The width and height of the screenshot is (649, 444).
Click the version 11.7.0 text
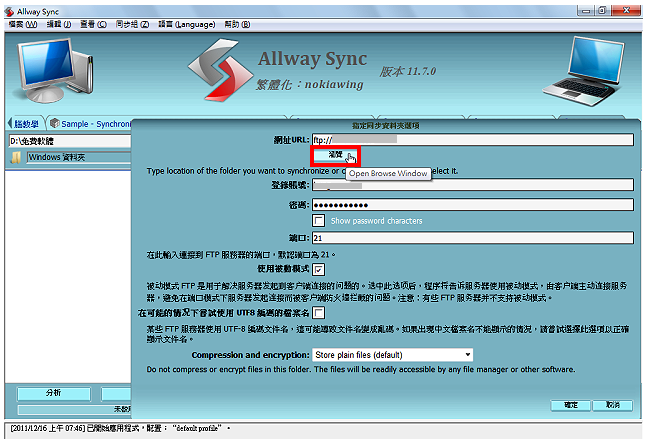pyautogui.click(x=408, y=71)
